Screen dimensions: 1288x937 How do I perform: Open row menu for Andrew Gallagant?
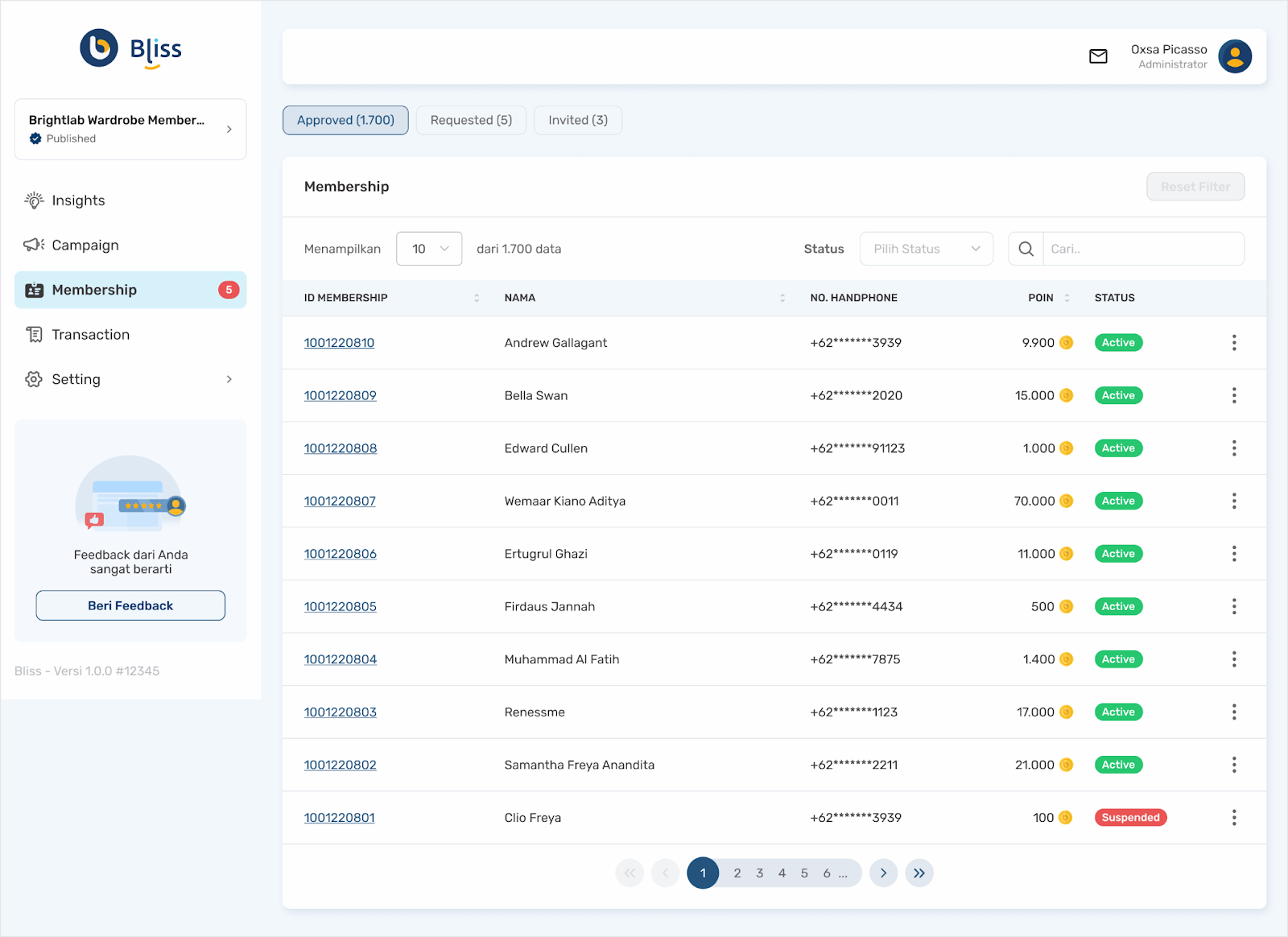pyautogui.click(x=1234, y=343)
